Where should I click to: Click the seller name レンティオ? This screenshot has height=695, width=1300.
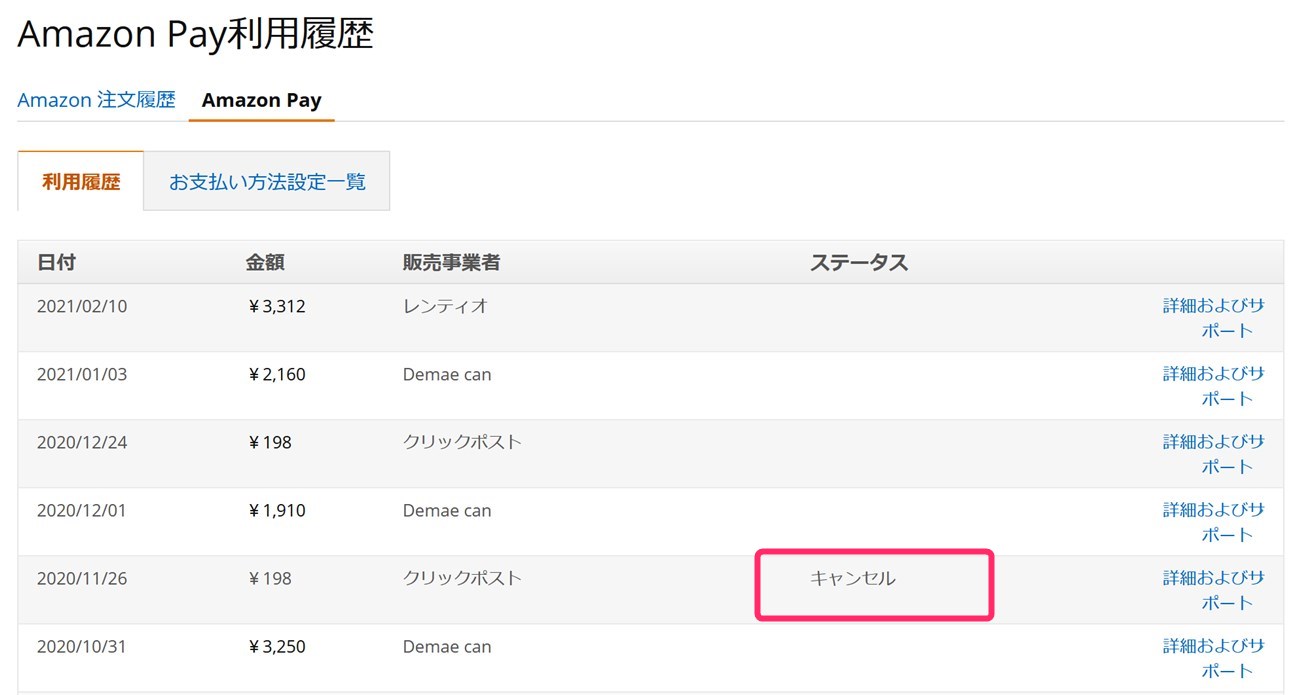pos(445,306)
